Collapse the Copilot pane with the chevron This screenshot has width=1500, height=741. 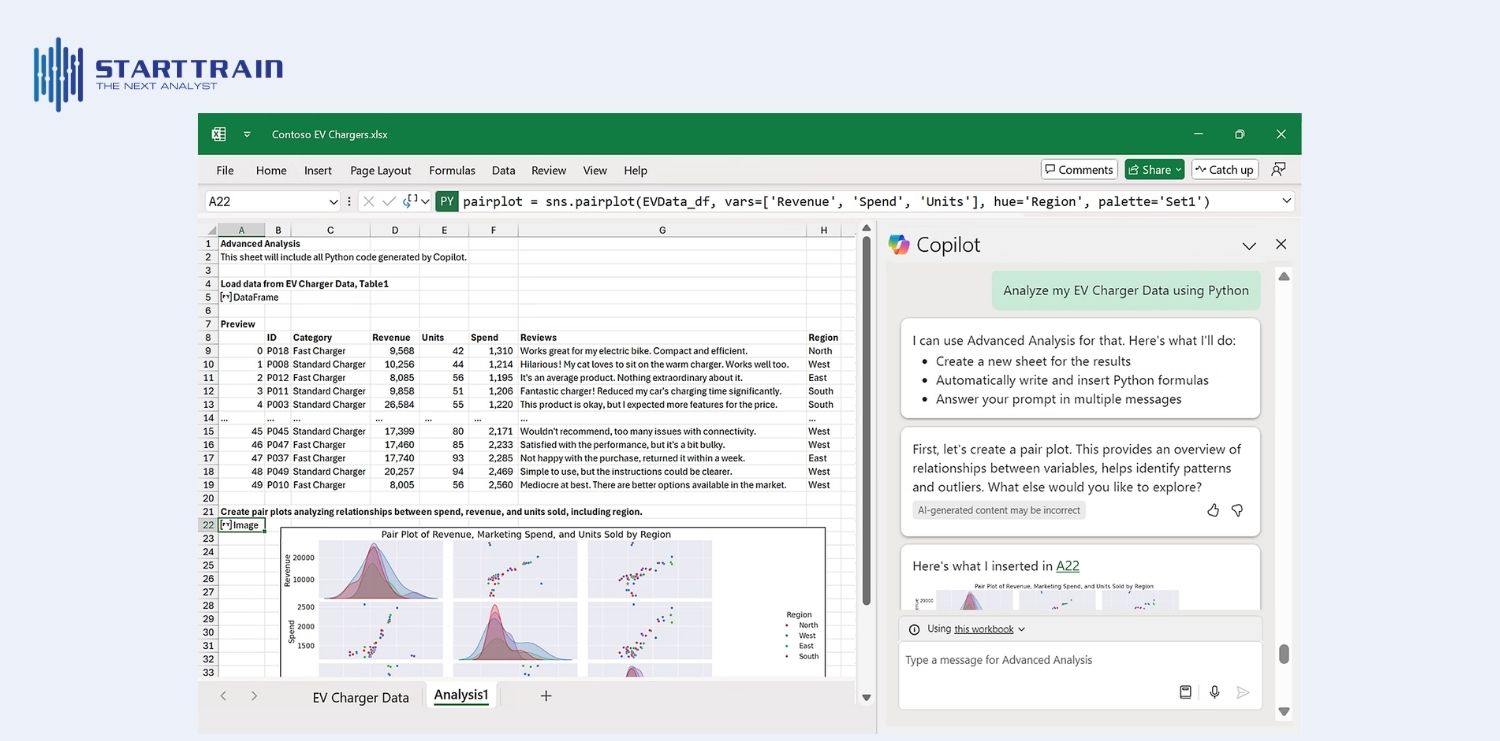coord(1249,245)
